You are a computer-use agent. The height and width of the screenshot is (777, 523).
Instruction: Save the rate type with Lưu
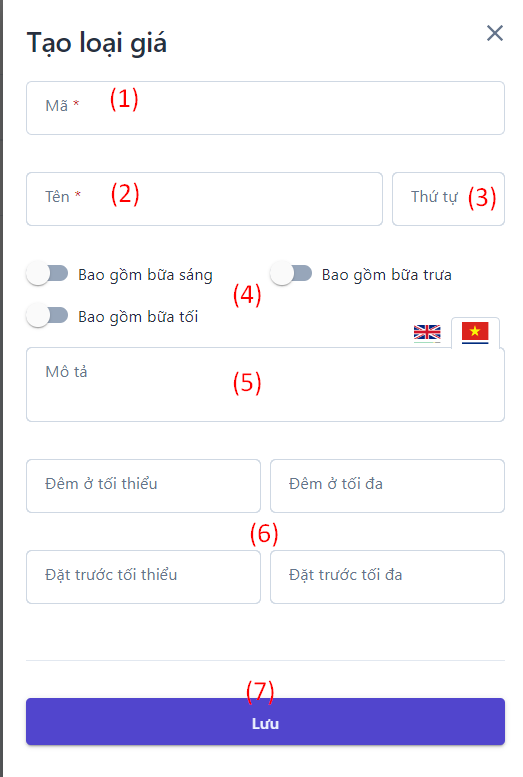click(265, 722)
